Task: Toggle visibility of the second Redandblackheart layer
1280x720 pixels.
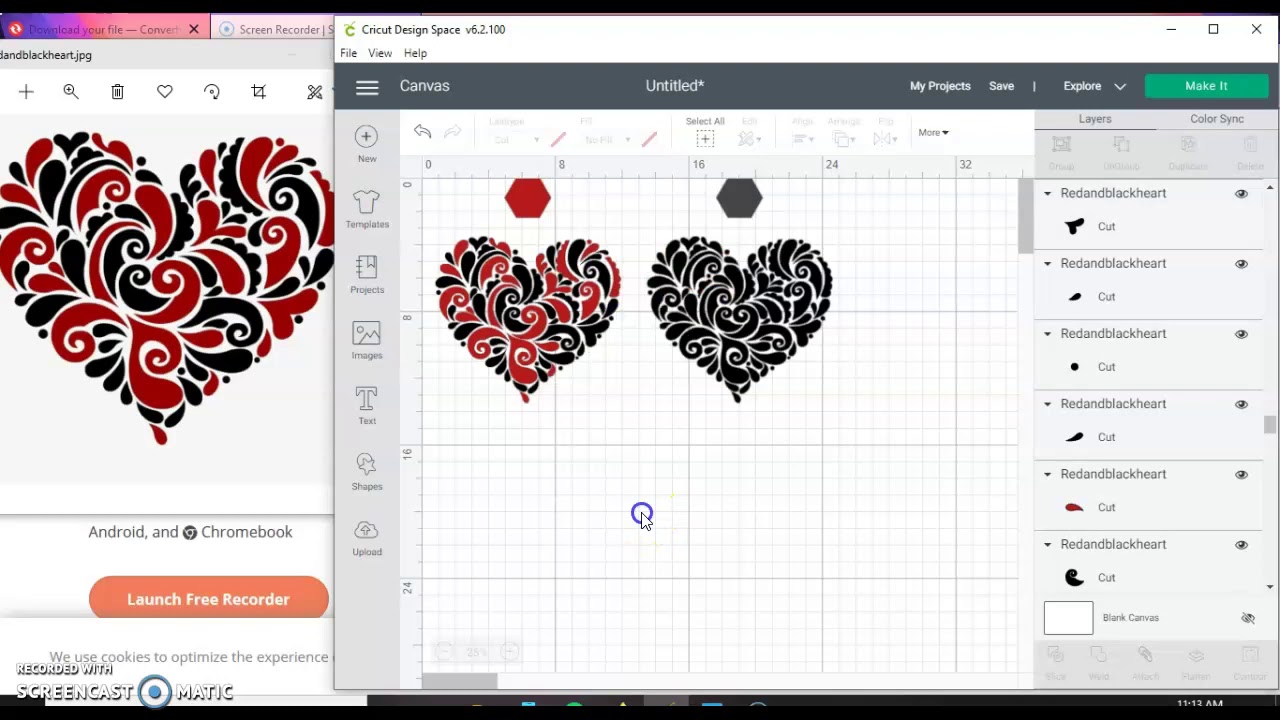Action: click(1241, 264)
